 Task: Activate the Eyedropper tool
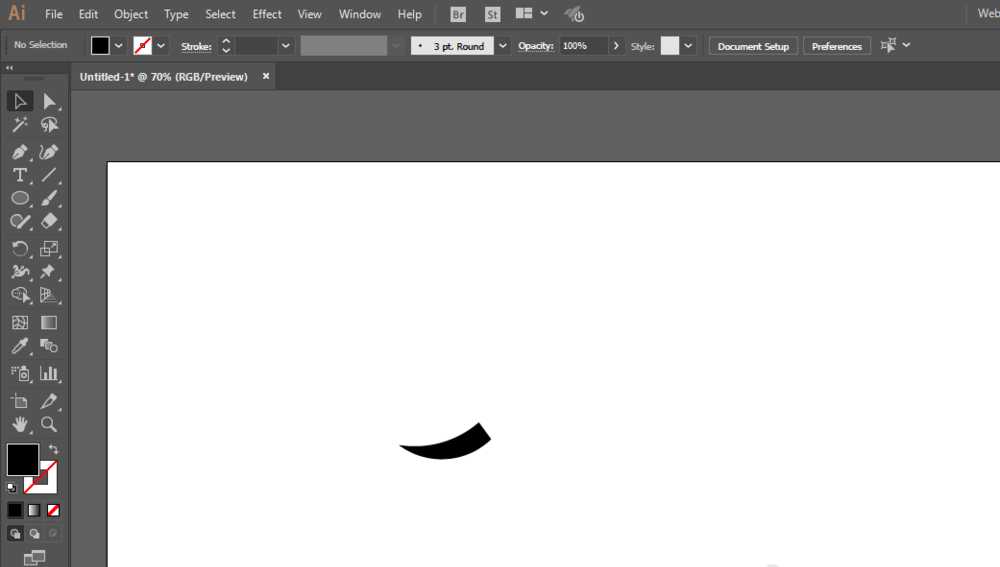pyautogui.click(x=20, y=347)
